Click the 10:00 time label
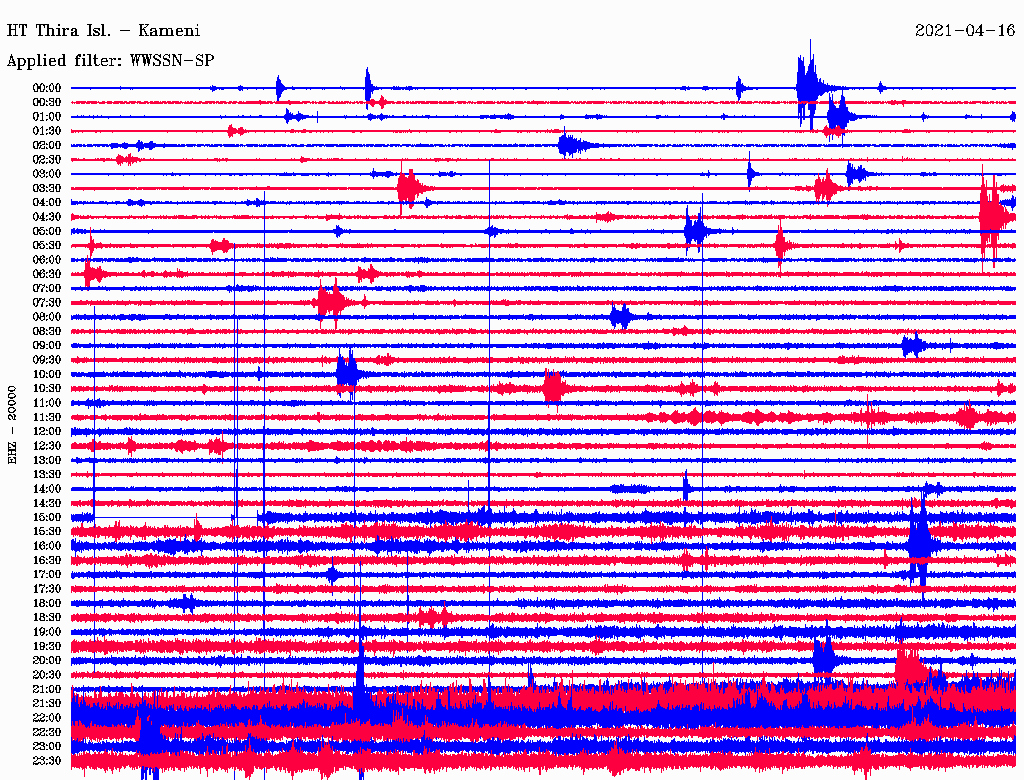 [x=47, y=374]
